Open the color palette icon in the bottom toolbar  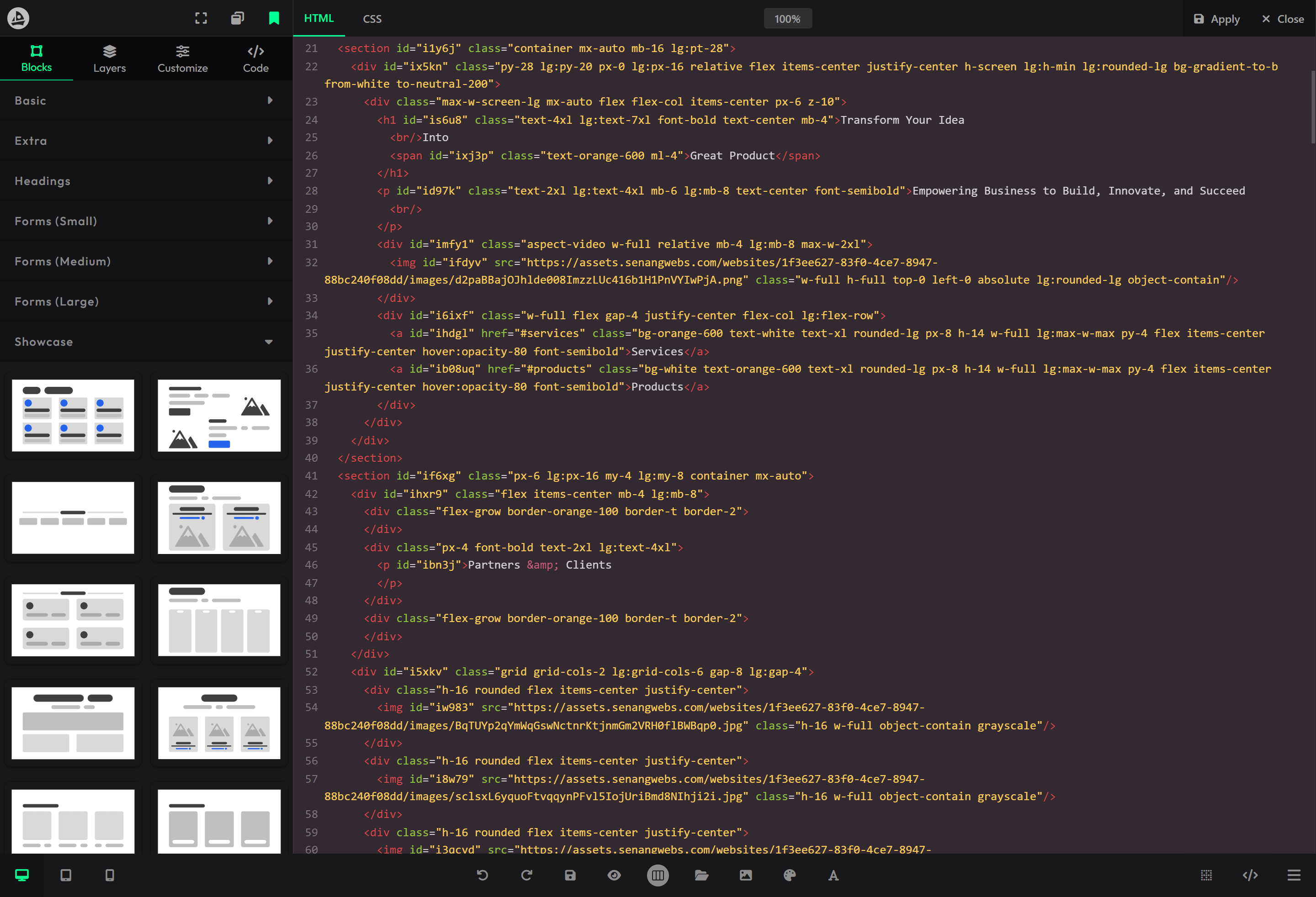(790, 876)
